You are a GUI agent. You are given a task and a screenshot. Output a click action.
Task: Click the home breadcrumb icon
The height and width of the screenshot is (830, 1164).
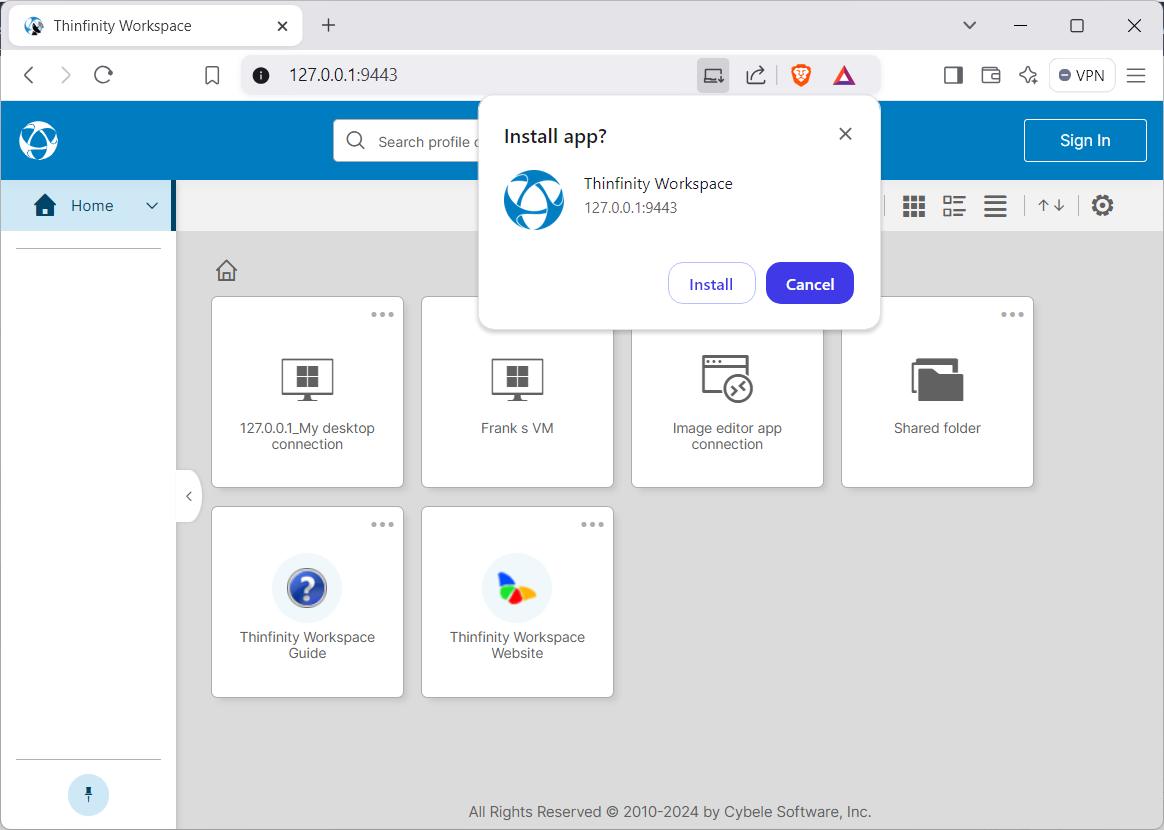226,270
